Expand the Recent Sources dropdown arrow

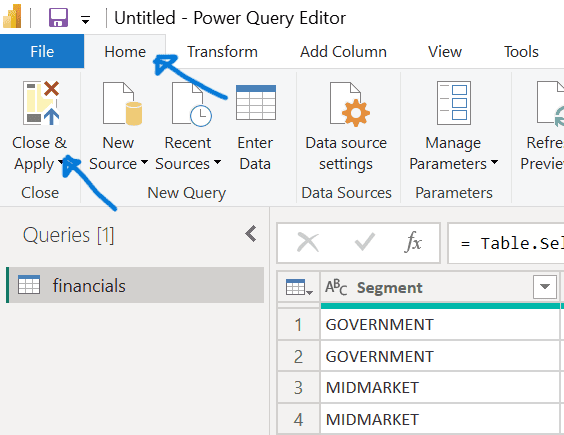[x=217, y=162]
